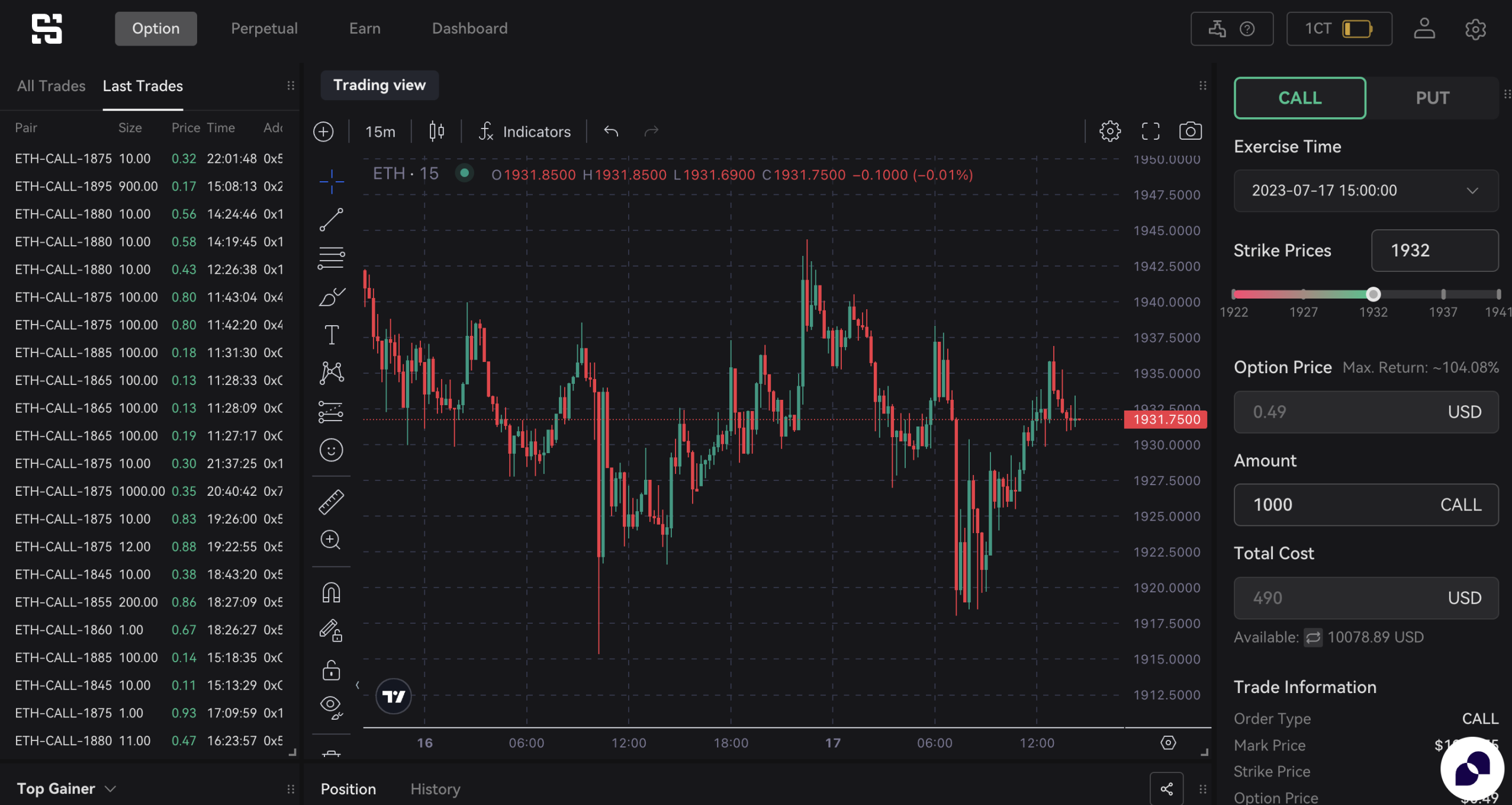The height and width of the screenshot is (805, 1512).
Task: Open the 15m timeframe selector
Action: (x=380, y=132)
